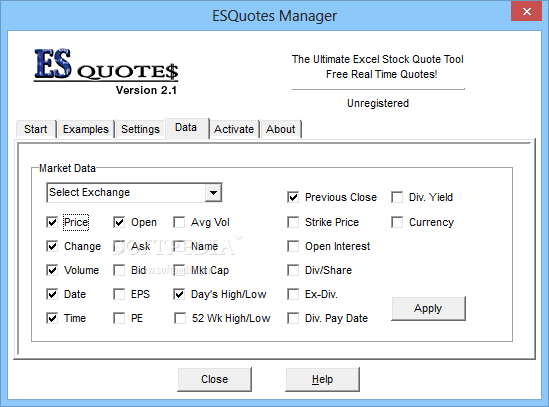Untick the Date checkbox
Screen dimensions: 549x407
pos(52,294)
